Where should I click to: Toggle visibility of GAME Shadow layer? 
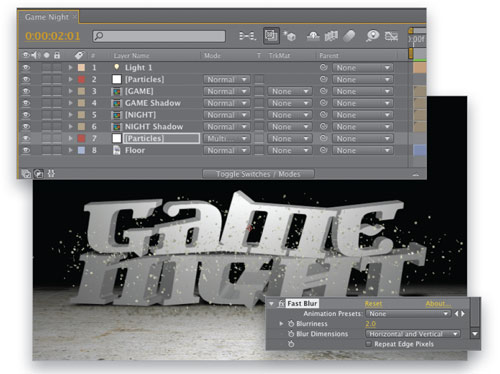coord(26,103)
